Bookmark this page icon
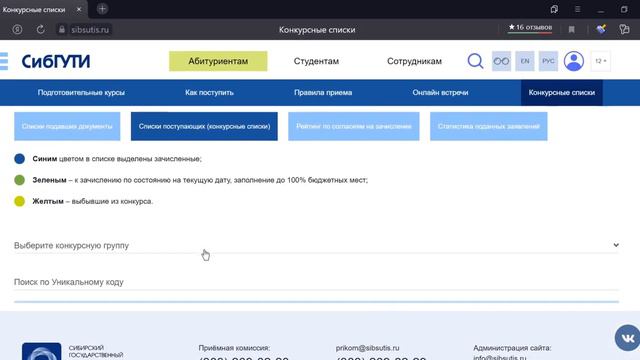The image size is (640, 360). (571, 29)
